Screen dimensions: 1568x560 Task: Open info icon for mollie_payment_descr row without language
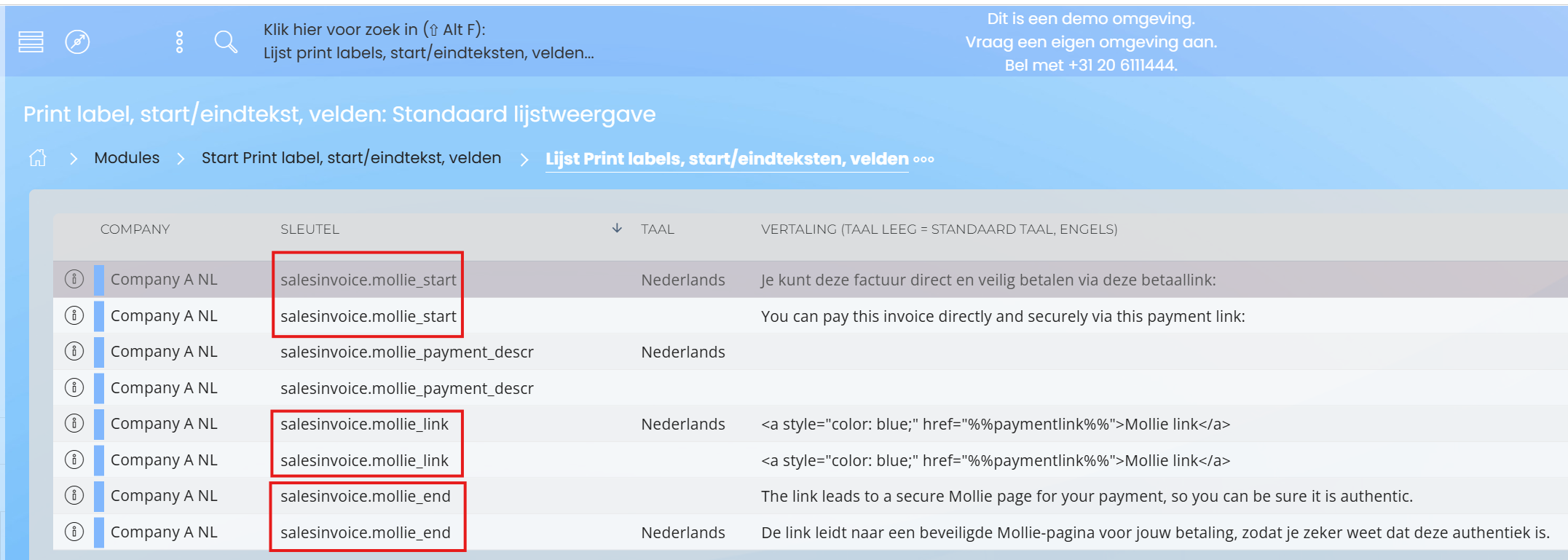pos(74,387)
